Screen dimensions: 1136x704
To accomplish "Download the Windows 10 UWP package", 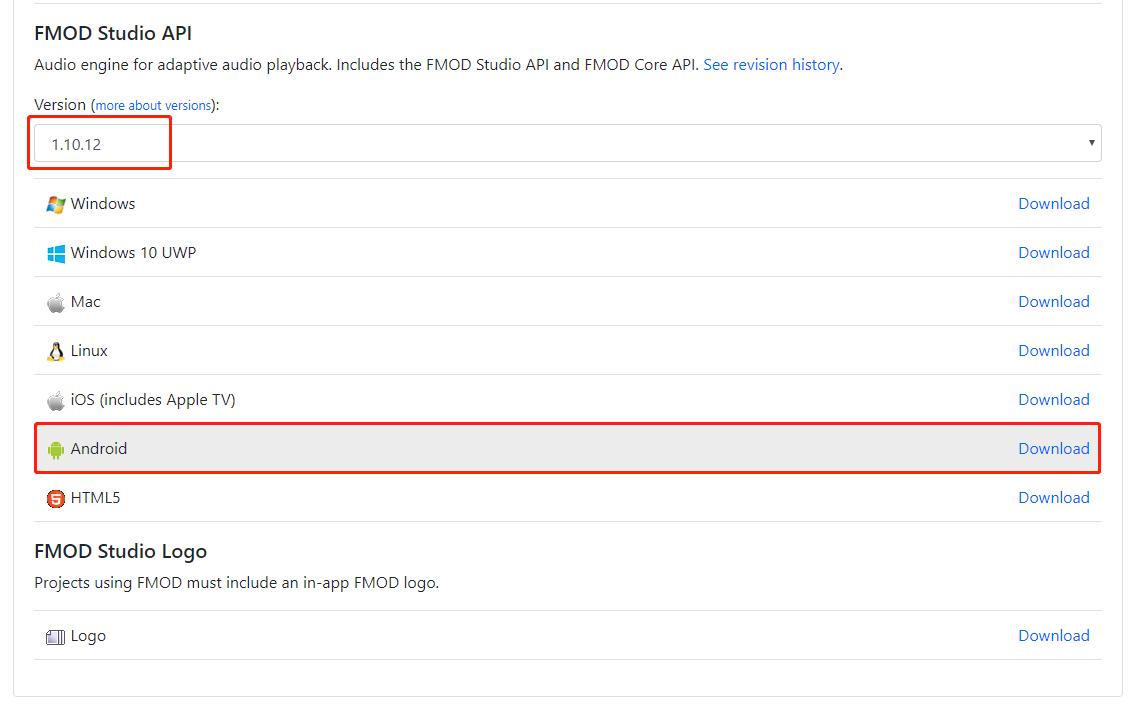I will (x=1053, y=253).
